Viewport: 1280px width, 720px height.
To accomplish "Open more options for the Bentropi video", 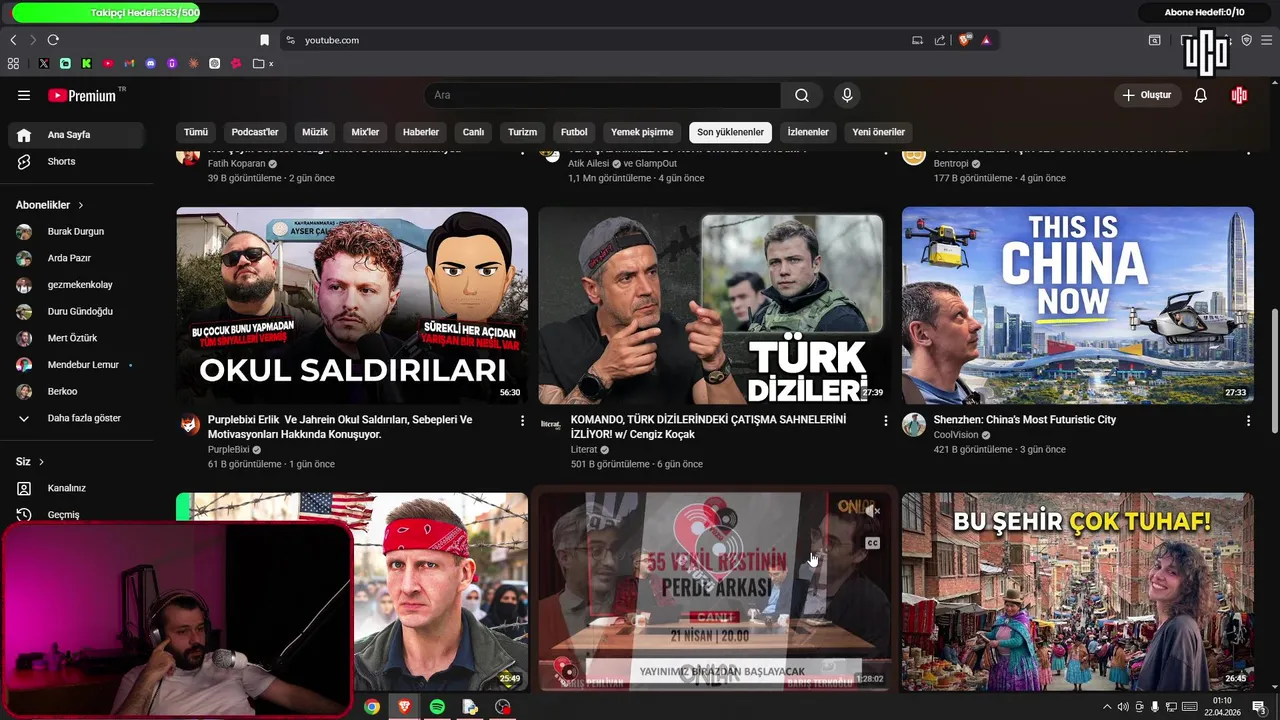I will (1248, 151).
